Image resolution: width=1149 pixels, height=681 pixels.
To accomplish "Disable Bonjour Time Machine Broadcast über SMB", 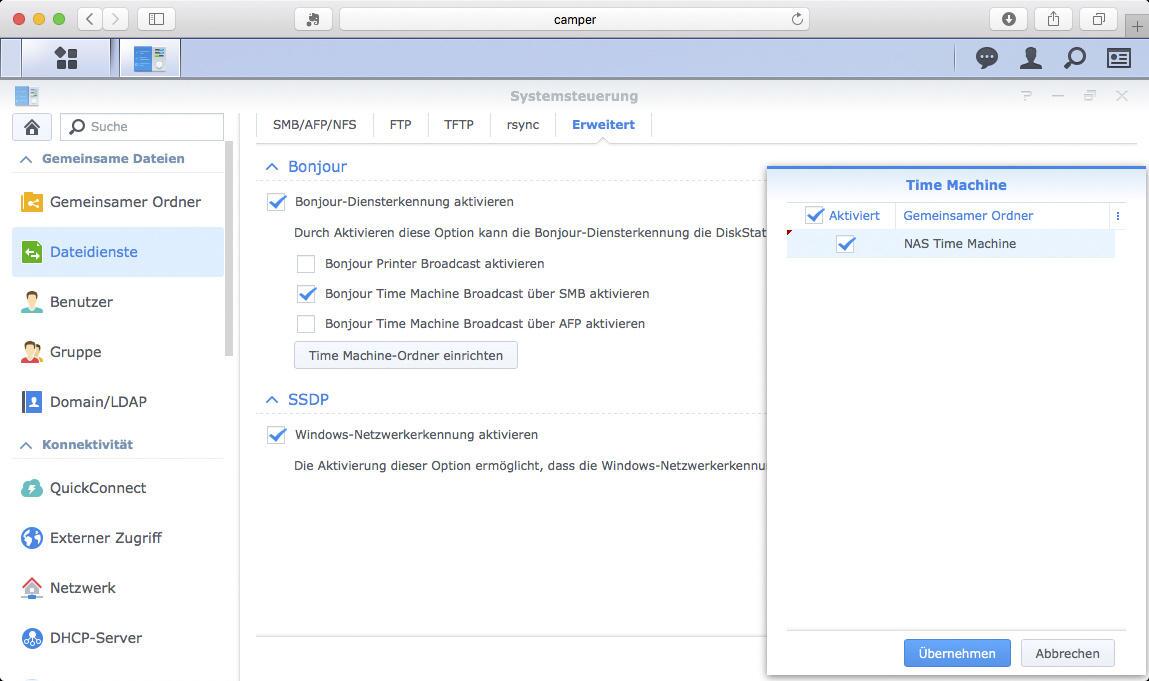I will (x=306, y=293).
